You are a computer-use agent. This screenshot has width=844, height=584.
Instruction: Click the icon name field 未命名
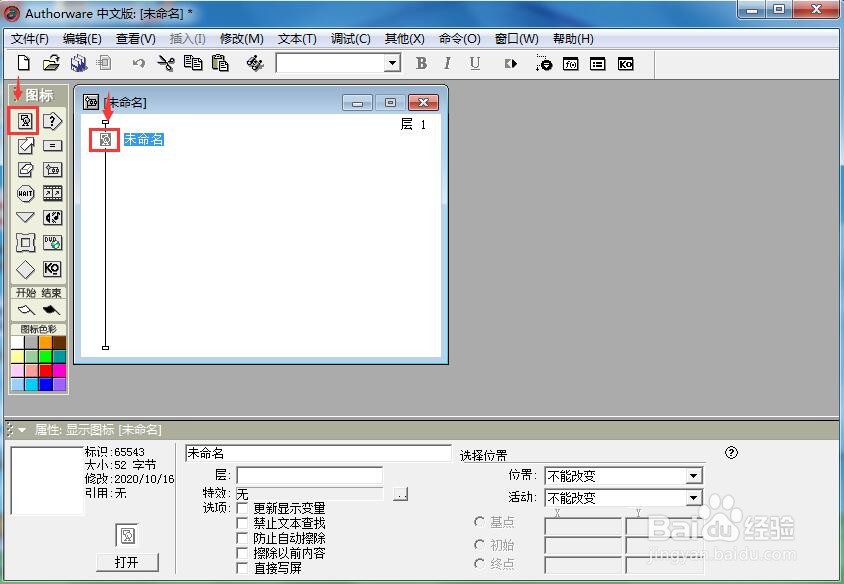[318, 453]
